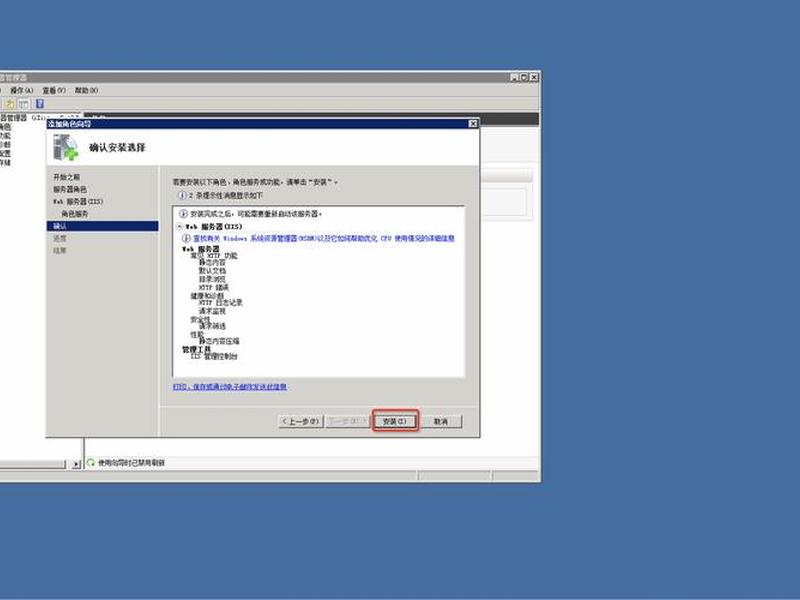Maximize the Server Manager window

pyautogui.click(x=523, y=77)
